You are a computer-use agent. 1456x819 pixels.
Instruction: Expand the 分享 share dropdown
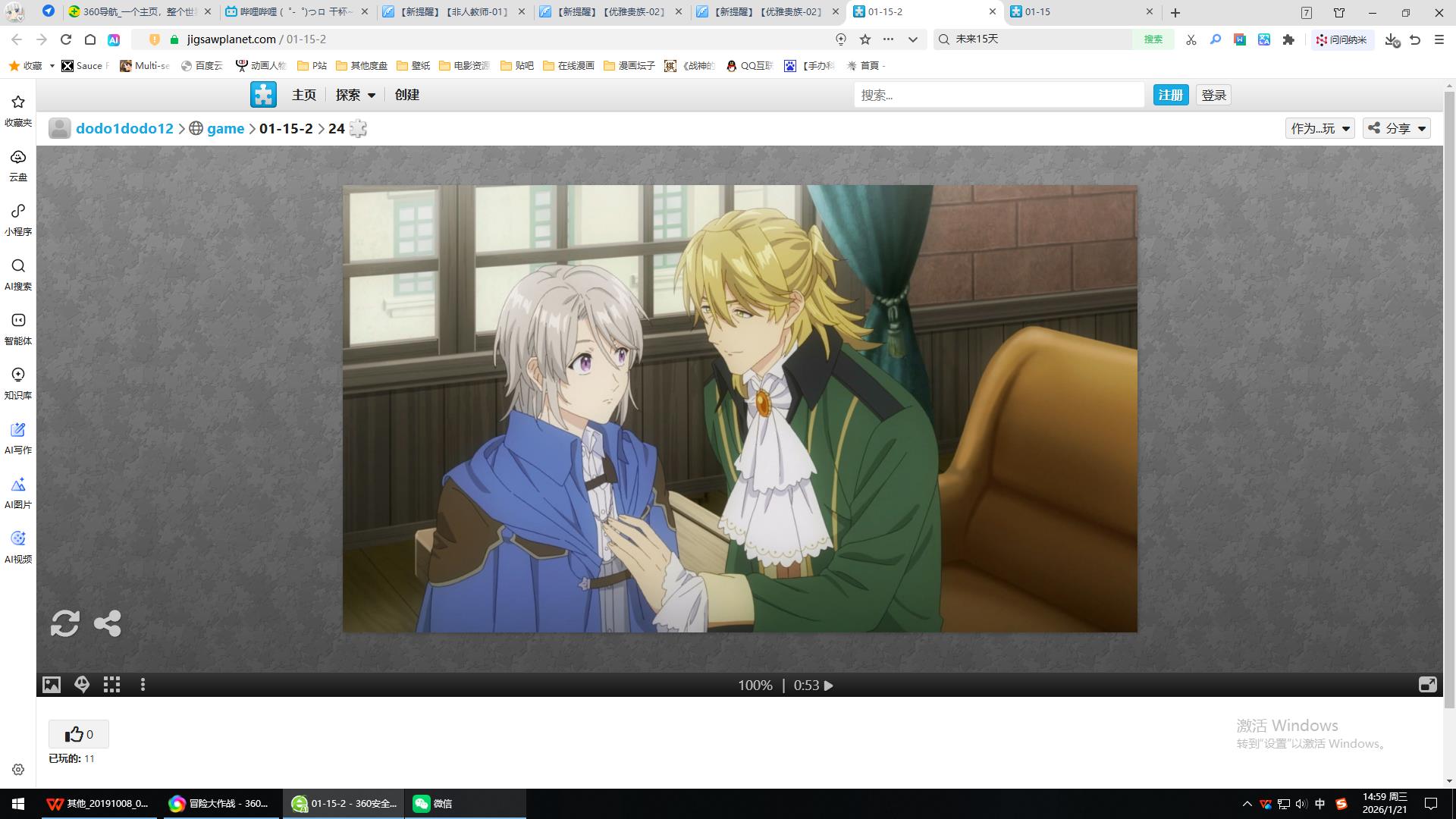[x=1397, y=128]
